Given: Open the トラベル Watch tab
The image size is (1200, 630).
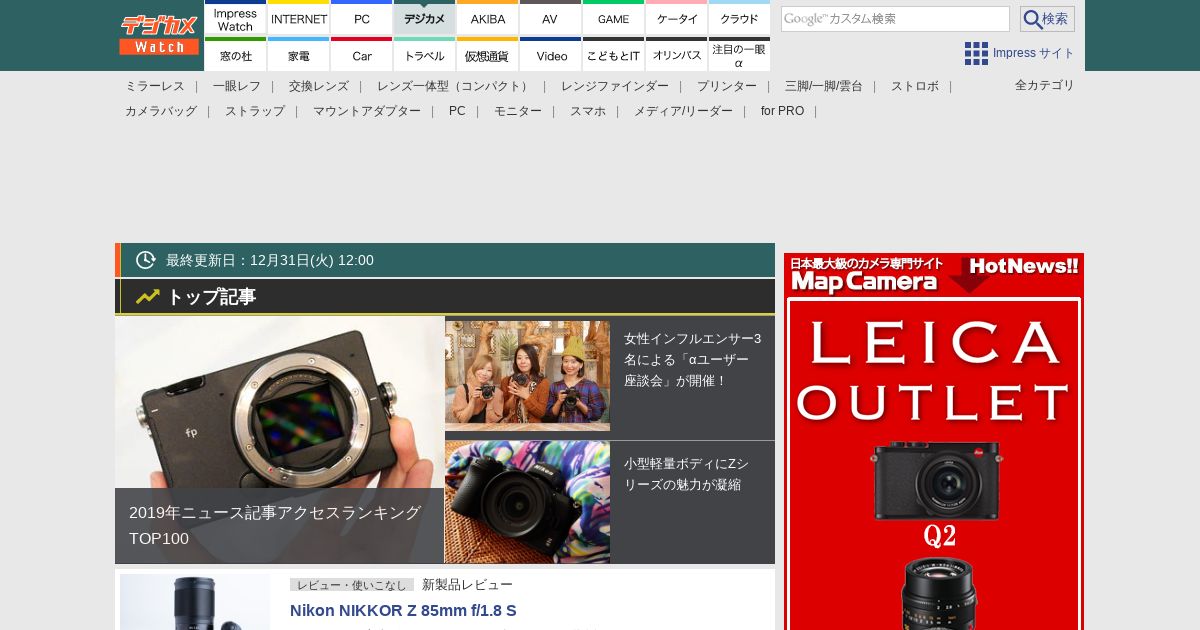Looking at the screenshot, I should coord(425,54).
